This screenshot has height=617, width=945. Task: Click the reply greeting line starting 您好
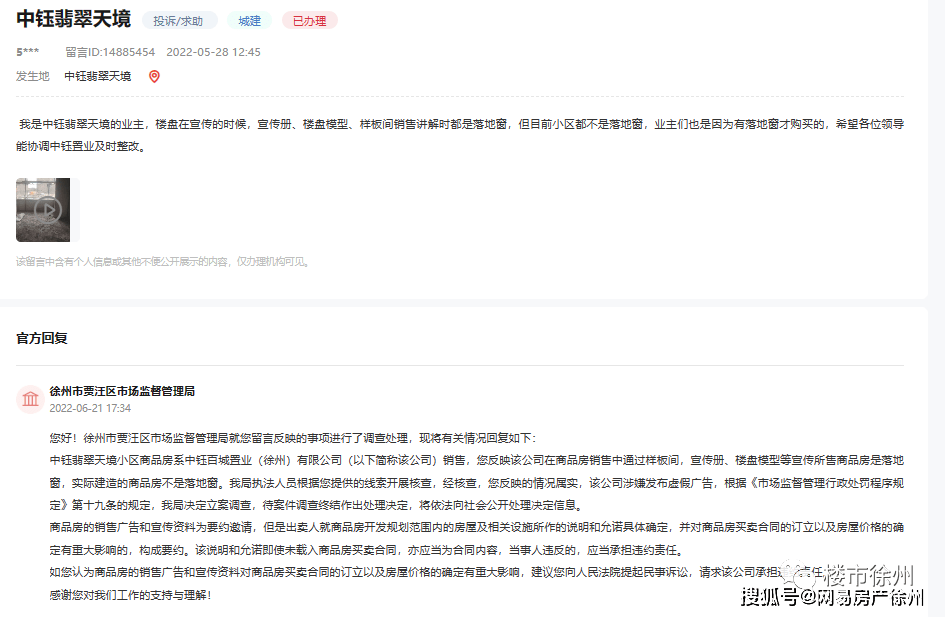click(293, 438)
